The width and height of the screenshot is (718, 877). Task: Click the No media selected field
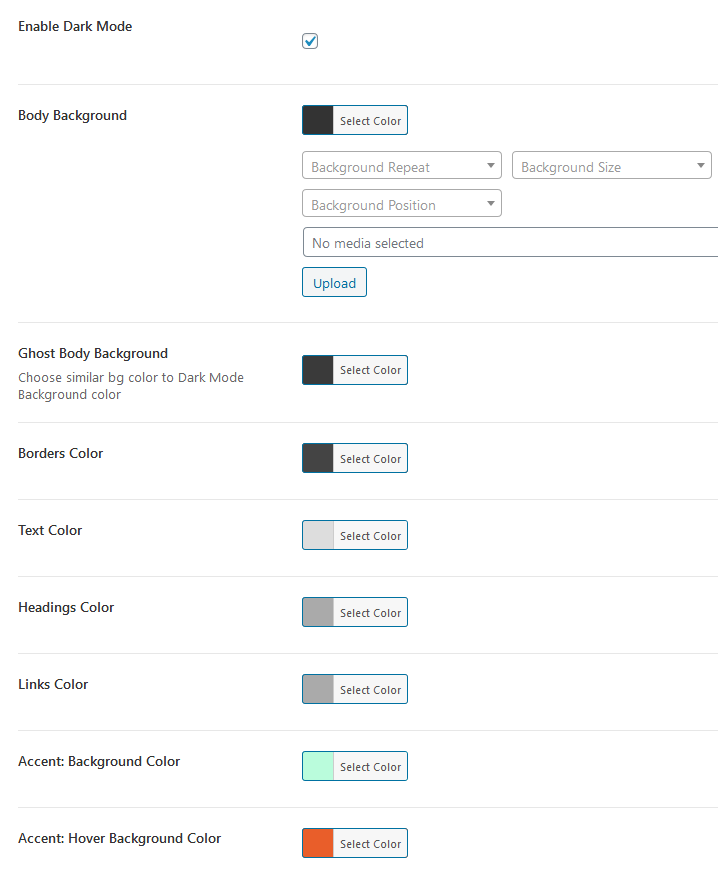510,243
